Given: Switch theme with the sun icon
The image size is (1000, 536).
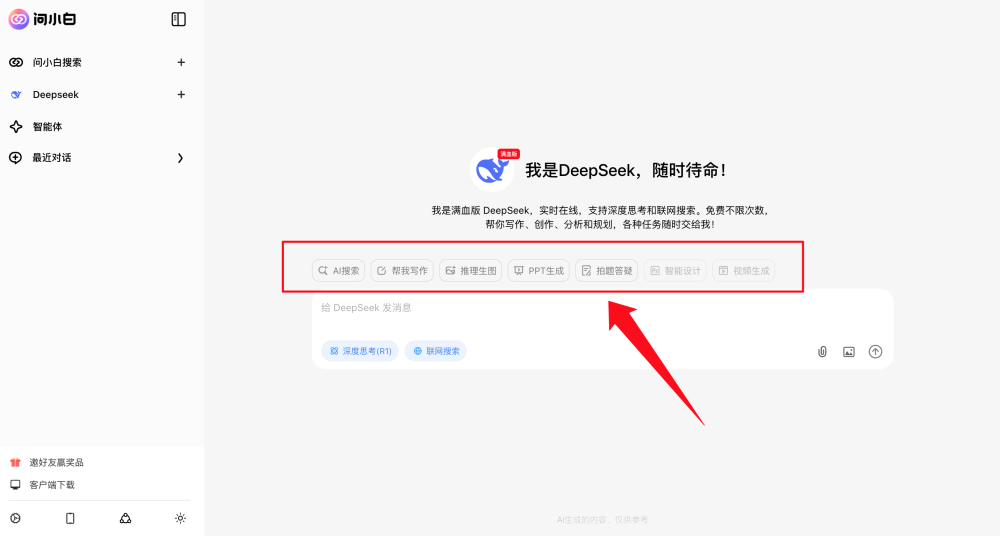Looking at the screenshot, I should tap(180, 518).
